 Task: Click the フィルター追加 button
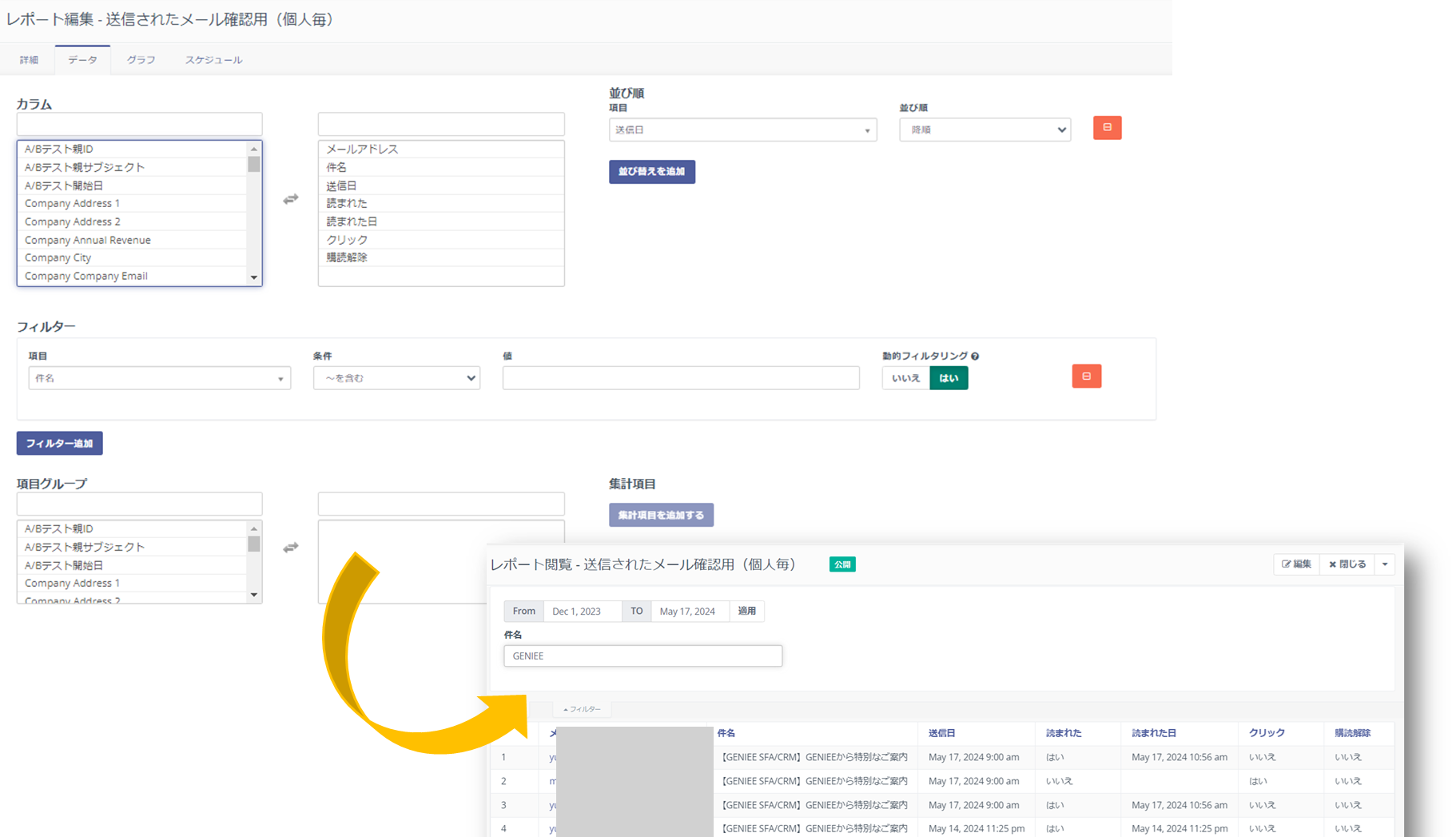59,444
